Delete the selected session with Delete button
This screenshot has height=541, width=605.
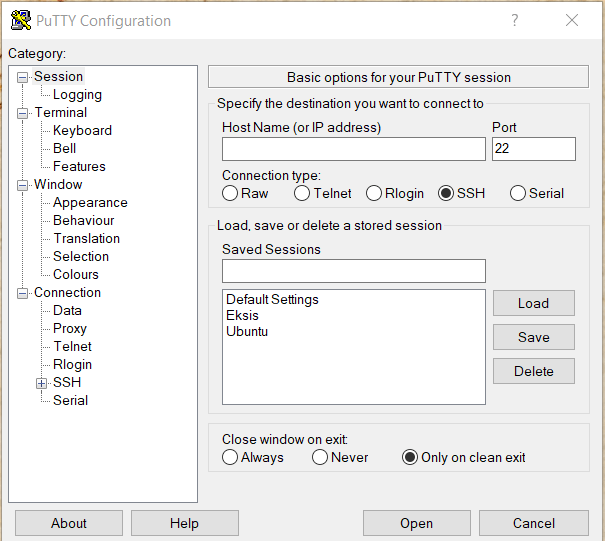pos(533,371)
